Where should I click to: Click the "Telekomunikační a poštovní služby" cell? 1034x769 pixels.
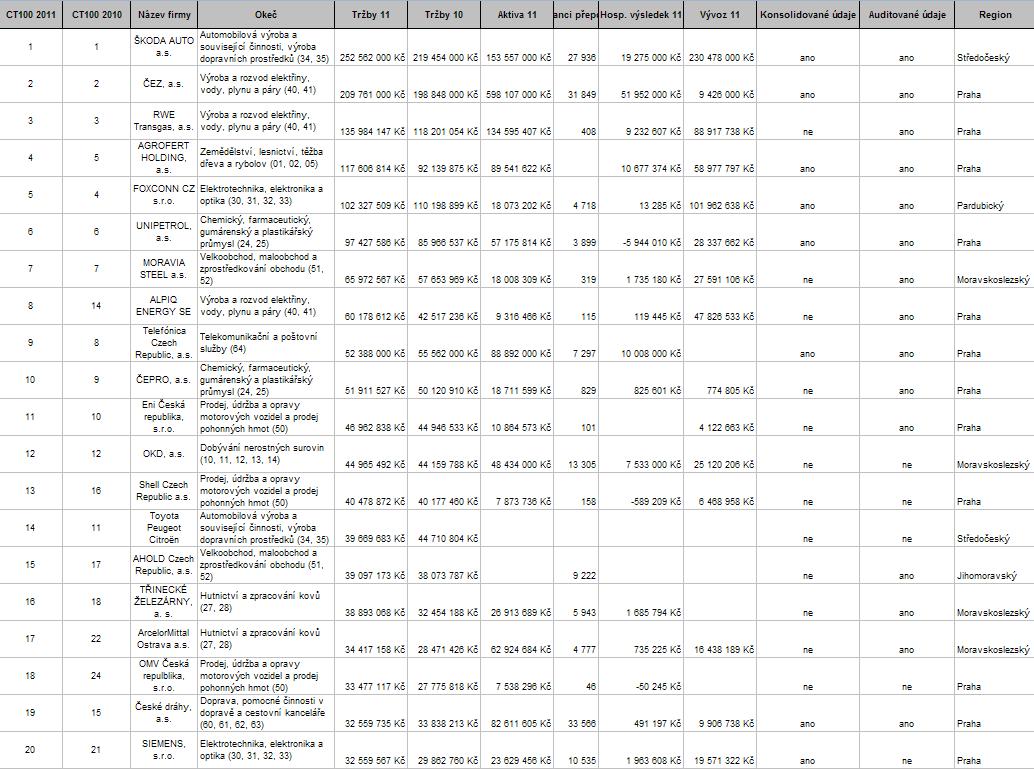coord(266,343)
